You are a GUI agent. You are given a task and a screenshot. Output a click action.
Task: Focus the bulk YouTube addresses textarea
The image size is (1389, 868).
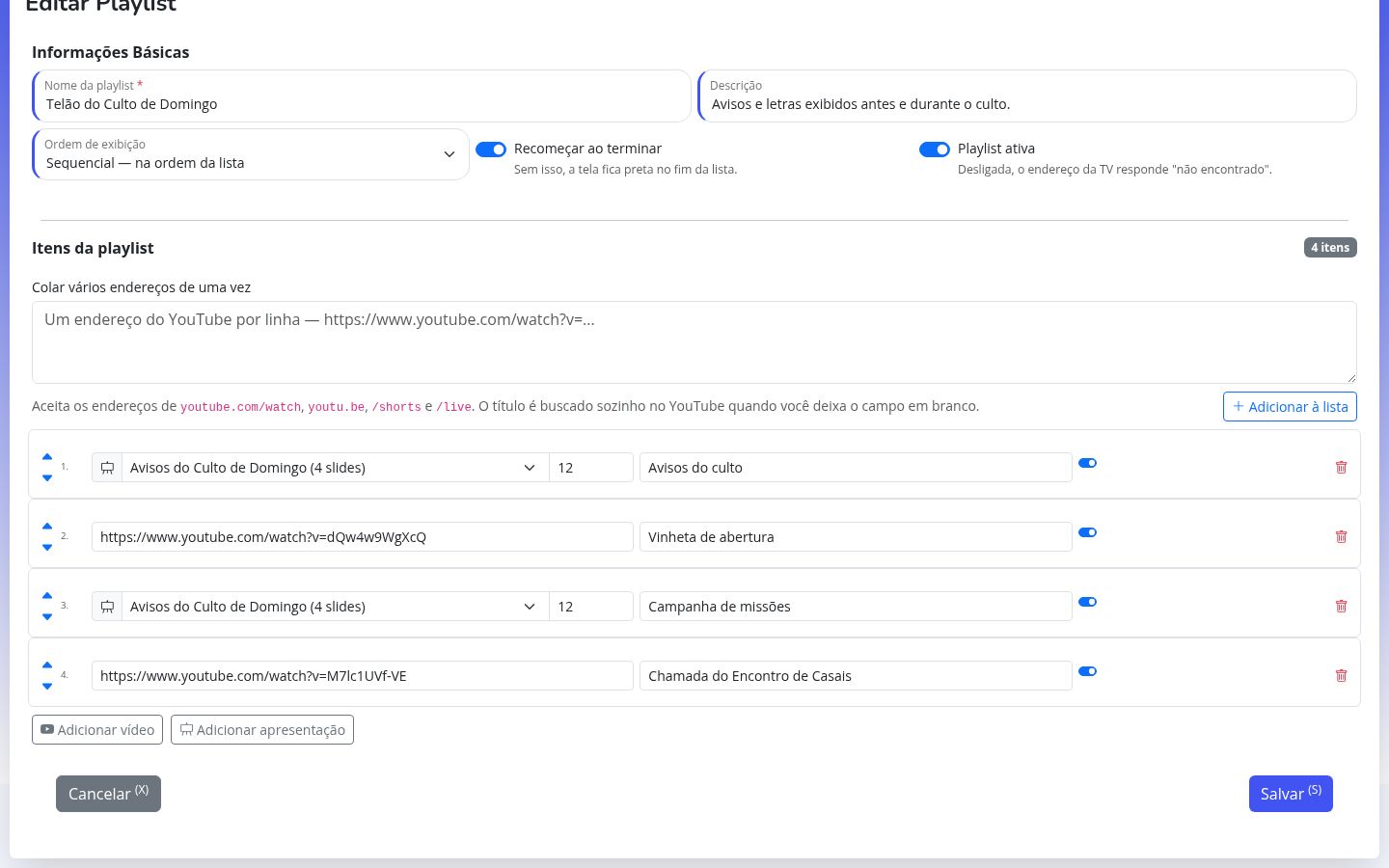coord(694,342)
